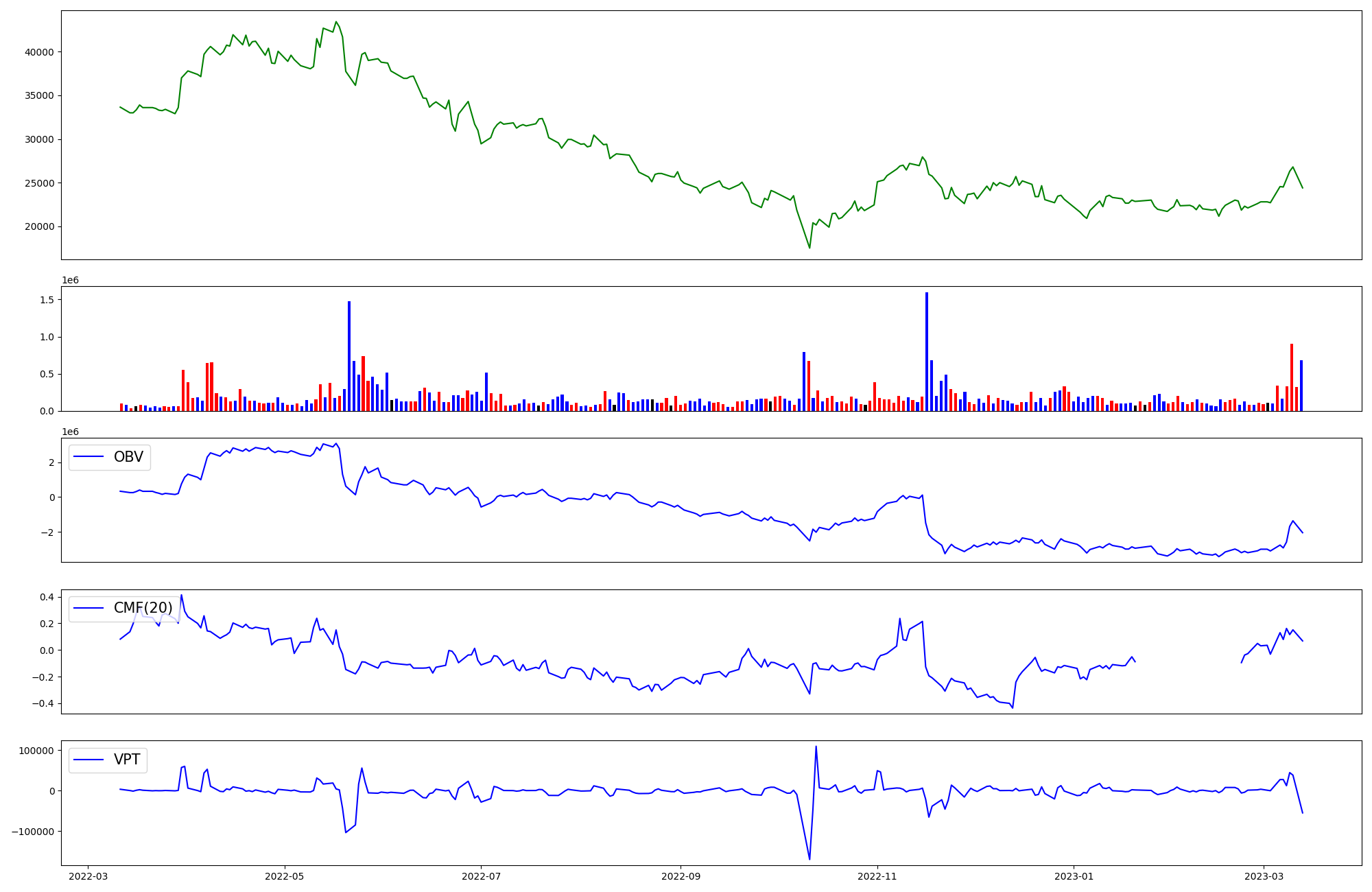
Task: Click the 40000 price axis tick label
Action: pyautogui.click(x=40, y=52)
